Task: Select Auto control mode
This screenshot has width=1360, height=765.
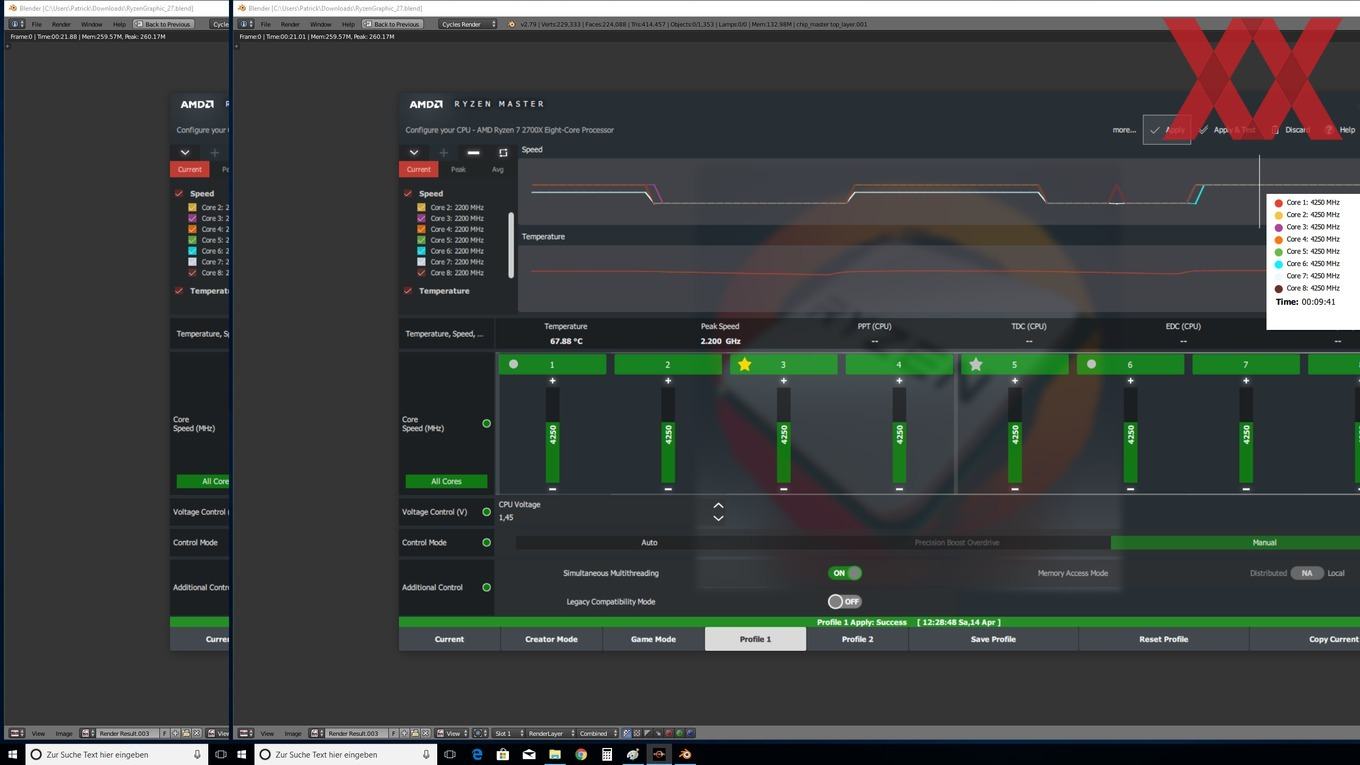Action: click(649, 543)
